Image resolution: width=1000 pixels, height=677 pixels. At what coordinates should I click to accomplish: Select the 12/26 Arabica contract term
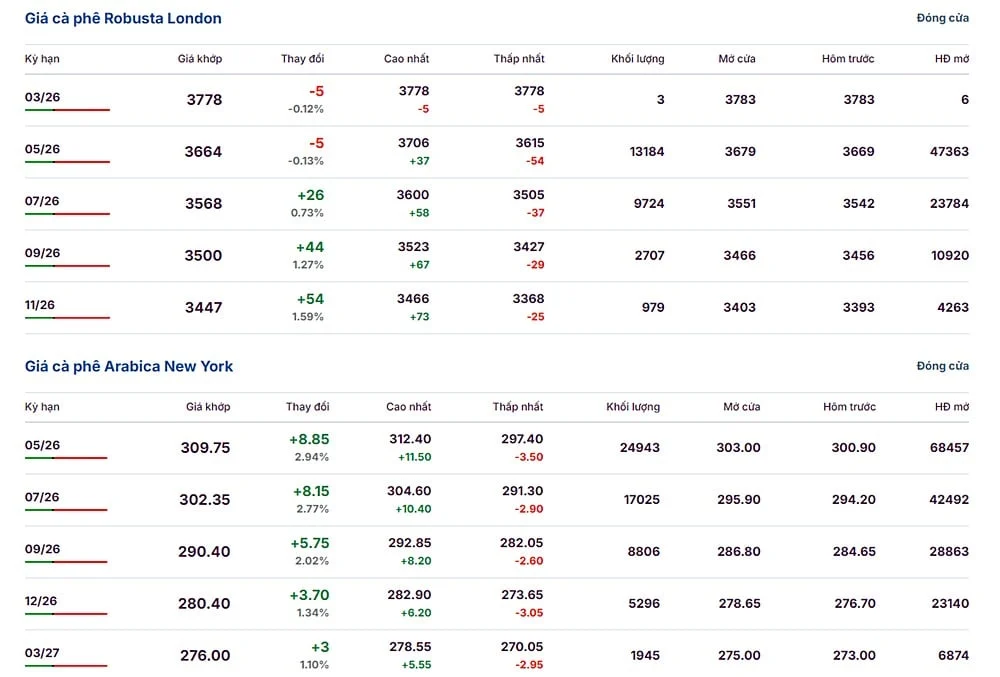tap(42, 601)
